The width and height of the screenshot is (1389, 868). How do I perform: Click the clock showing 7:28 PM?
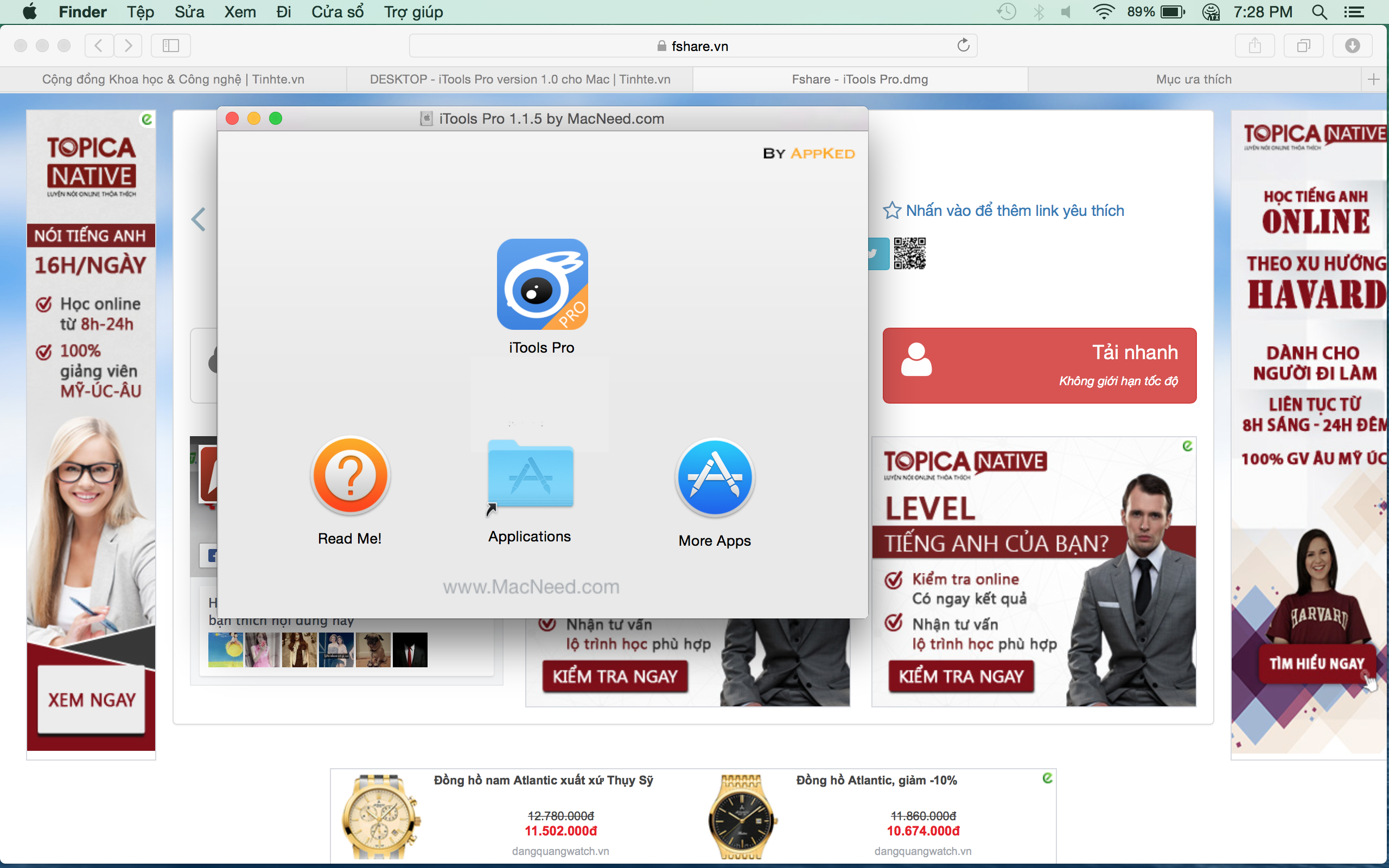tap(1263, 12)
